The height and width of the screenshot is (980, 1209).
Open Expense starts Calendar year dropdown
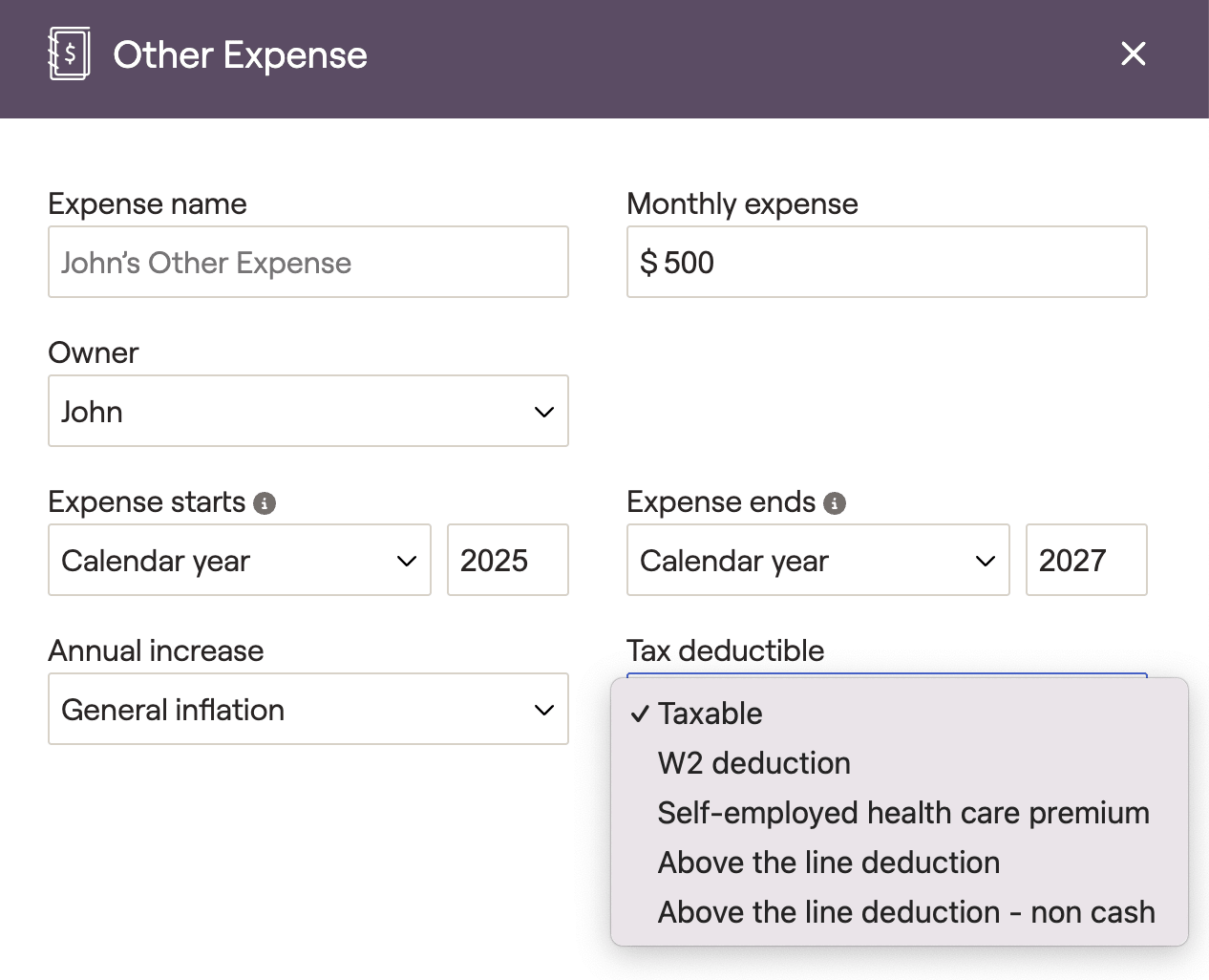(x=239, y=561)
